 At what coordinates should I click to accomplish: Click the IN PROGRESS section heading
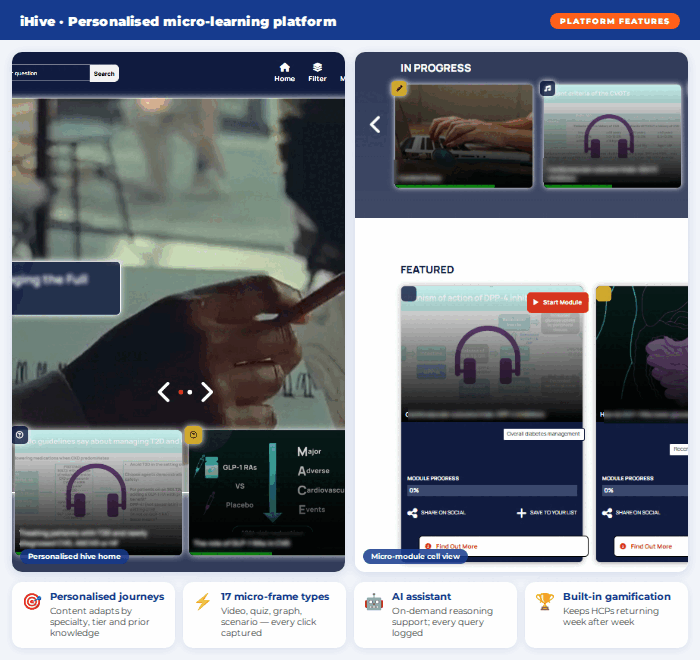[435, 68]
